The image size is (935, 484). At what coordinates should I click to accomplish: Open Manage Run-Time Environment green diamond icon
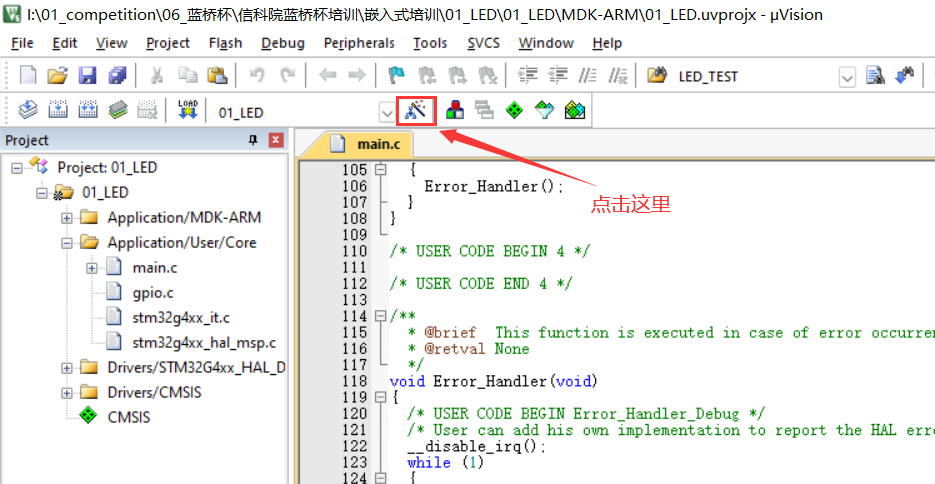514,111
